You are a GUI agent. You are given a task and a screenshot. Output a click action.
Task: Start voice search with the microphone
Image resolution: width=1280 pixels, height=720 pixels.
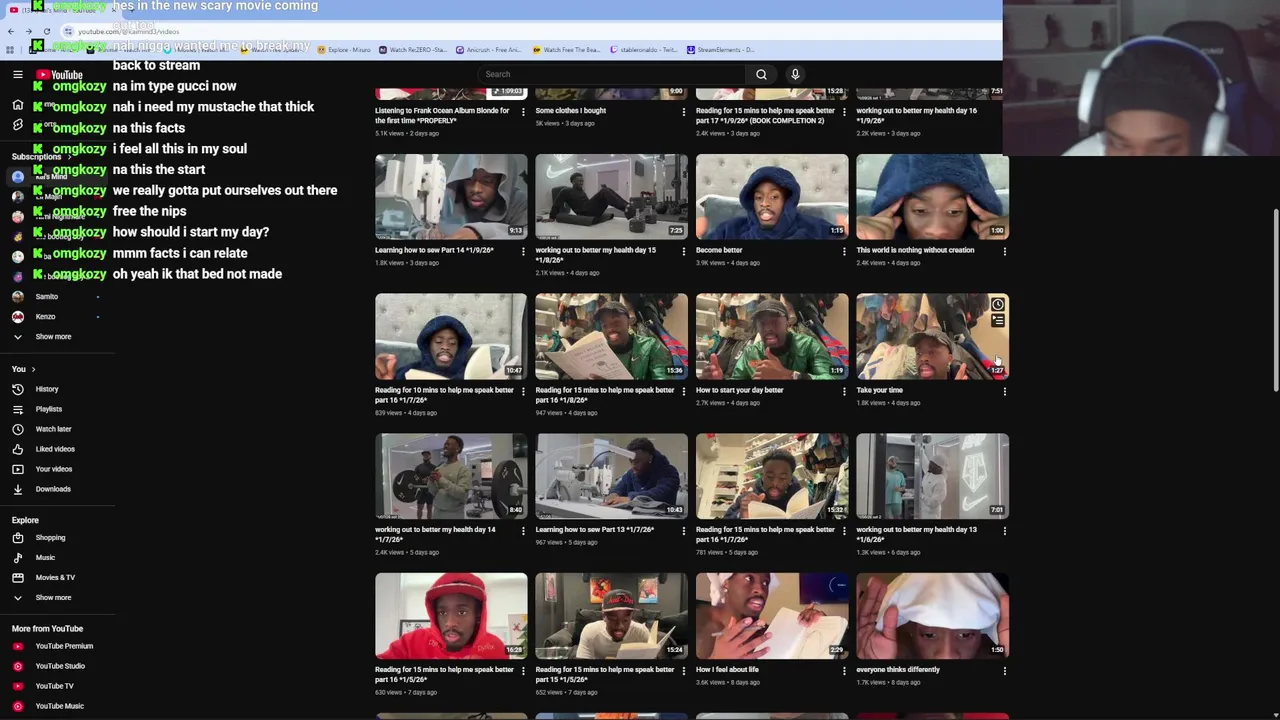click(x=795, y=74)
